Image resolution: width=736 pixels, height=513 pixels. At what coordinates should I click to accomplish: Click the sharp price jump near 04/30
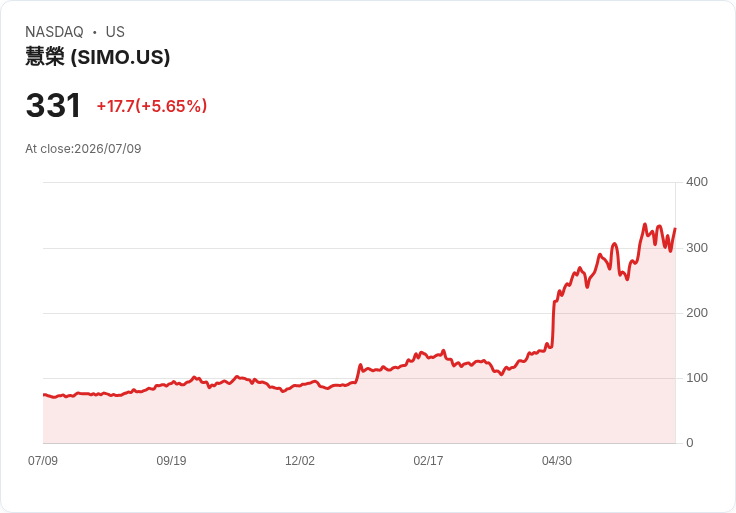tap(553, 324)
